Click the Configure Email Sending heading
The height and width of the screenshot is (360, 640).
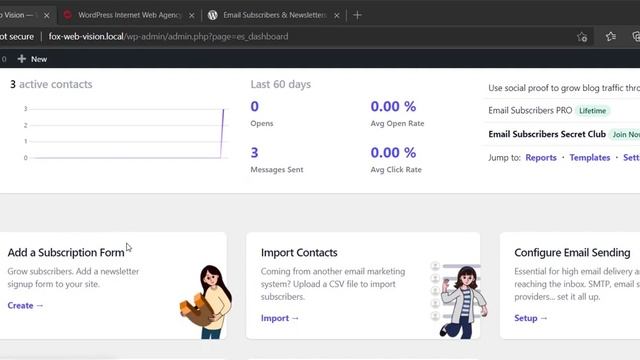(x=572, y=253)
